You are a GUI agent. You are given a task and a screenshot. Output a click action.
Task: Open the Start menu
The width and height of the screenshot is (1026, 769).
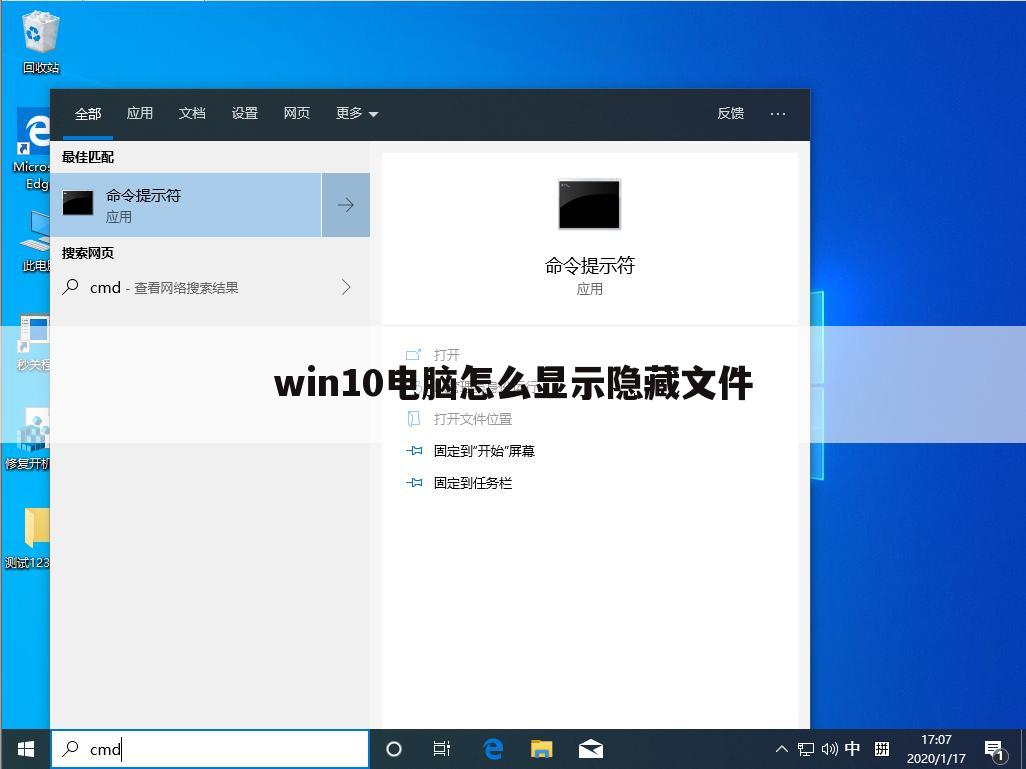coord(24,748)
